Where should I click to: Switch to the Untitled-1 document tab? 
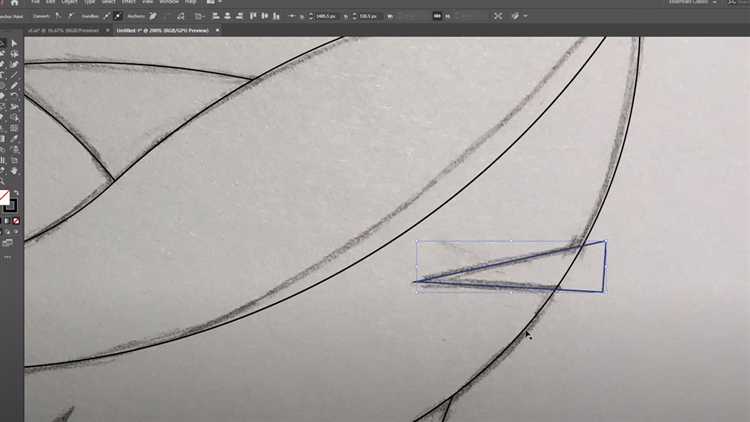pos(163,30)
